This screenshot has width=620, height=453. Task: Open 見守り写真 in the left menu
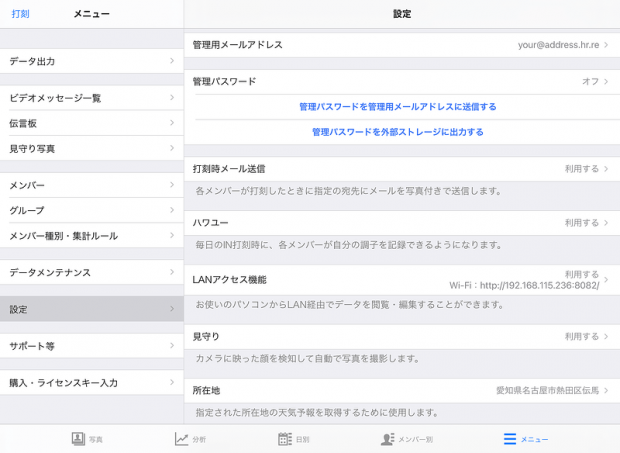coord(92,148)
